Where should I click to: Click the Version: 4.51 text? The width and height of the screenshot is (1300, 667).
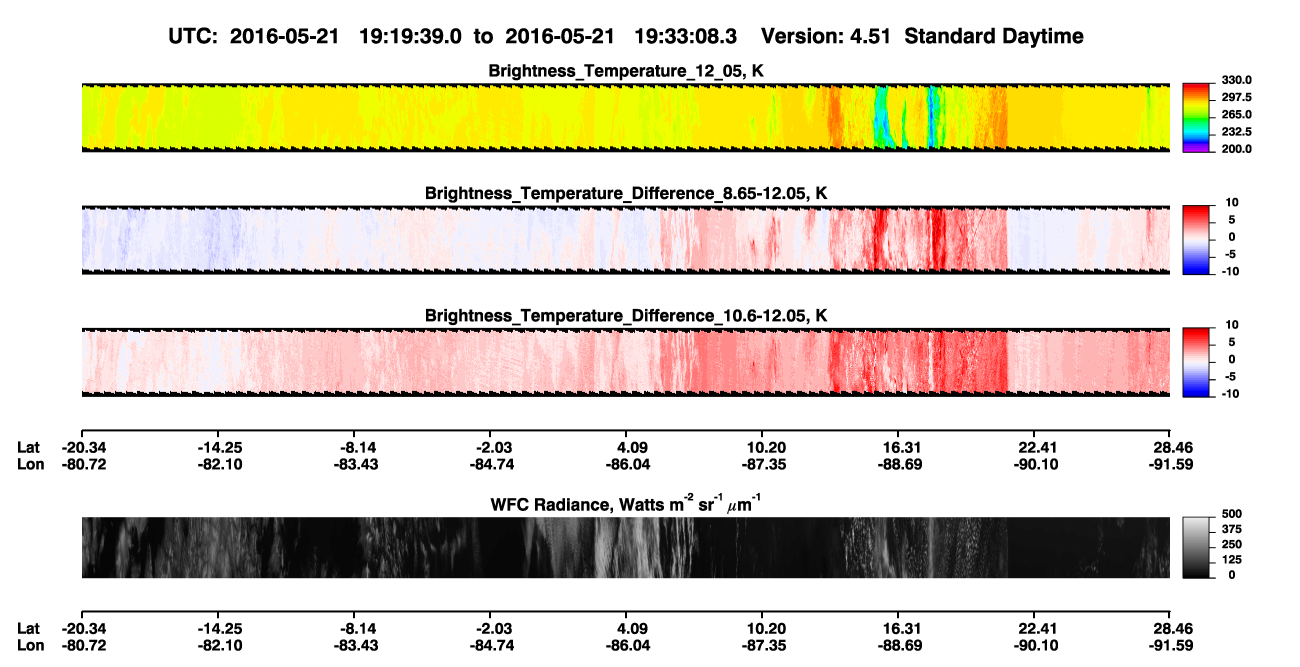(826, 36)
